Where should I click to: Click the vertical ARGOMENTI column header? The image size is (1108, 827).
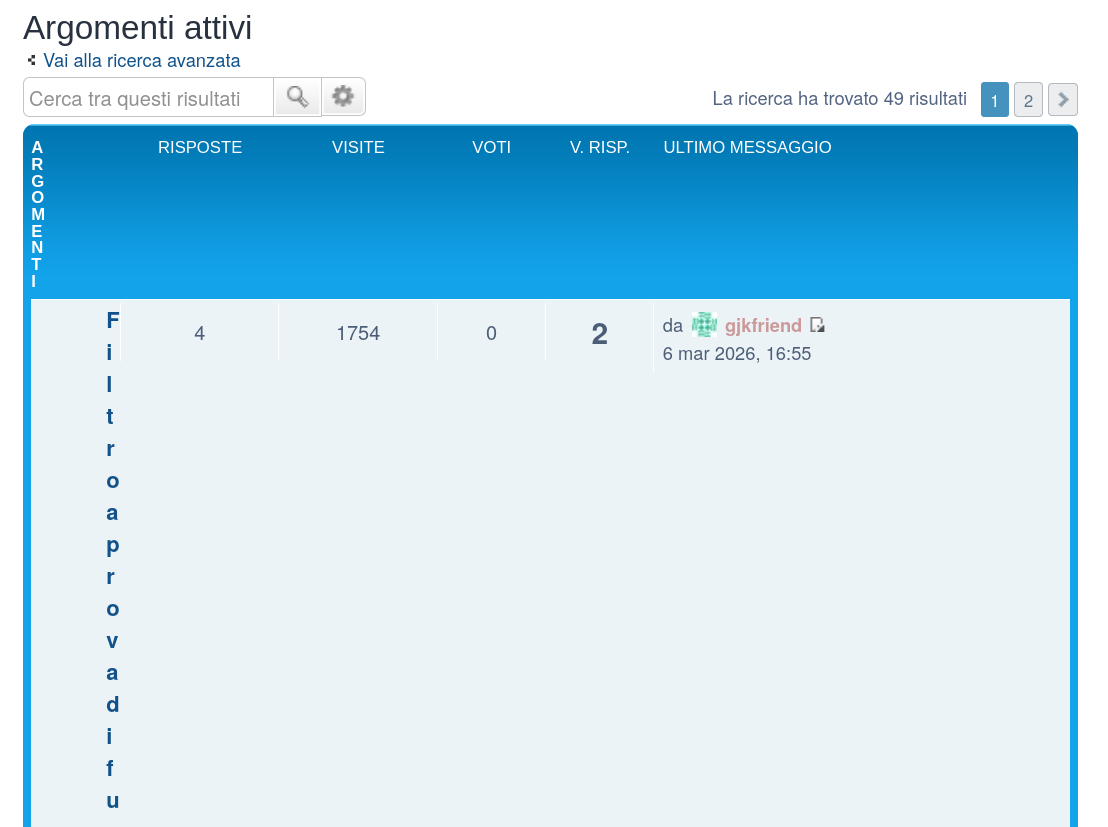pyautogui.click(x=37, y=214)
